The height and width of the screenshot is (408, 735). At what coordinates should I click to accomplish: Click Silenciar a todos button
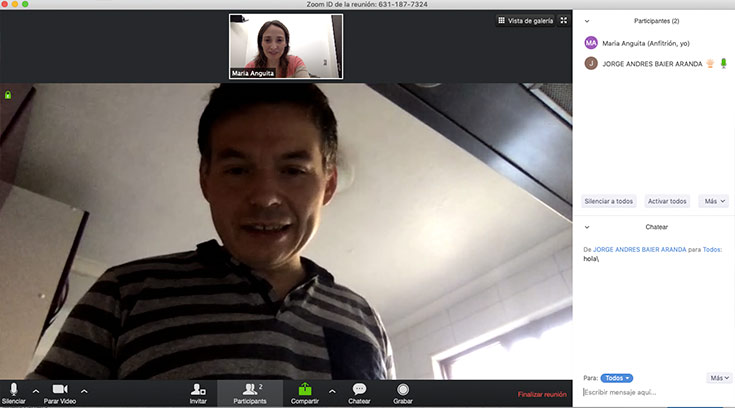[609, 201]
